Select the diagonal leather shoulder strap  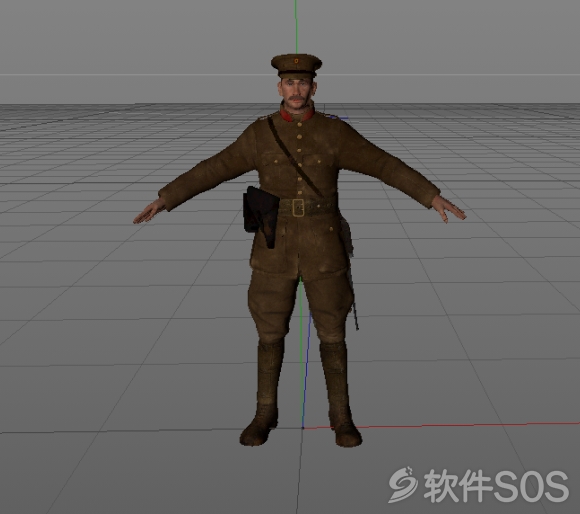coord(294,156)
